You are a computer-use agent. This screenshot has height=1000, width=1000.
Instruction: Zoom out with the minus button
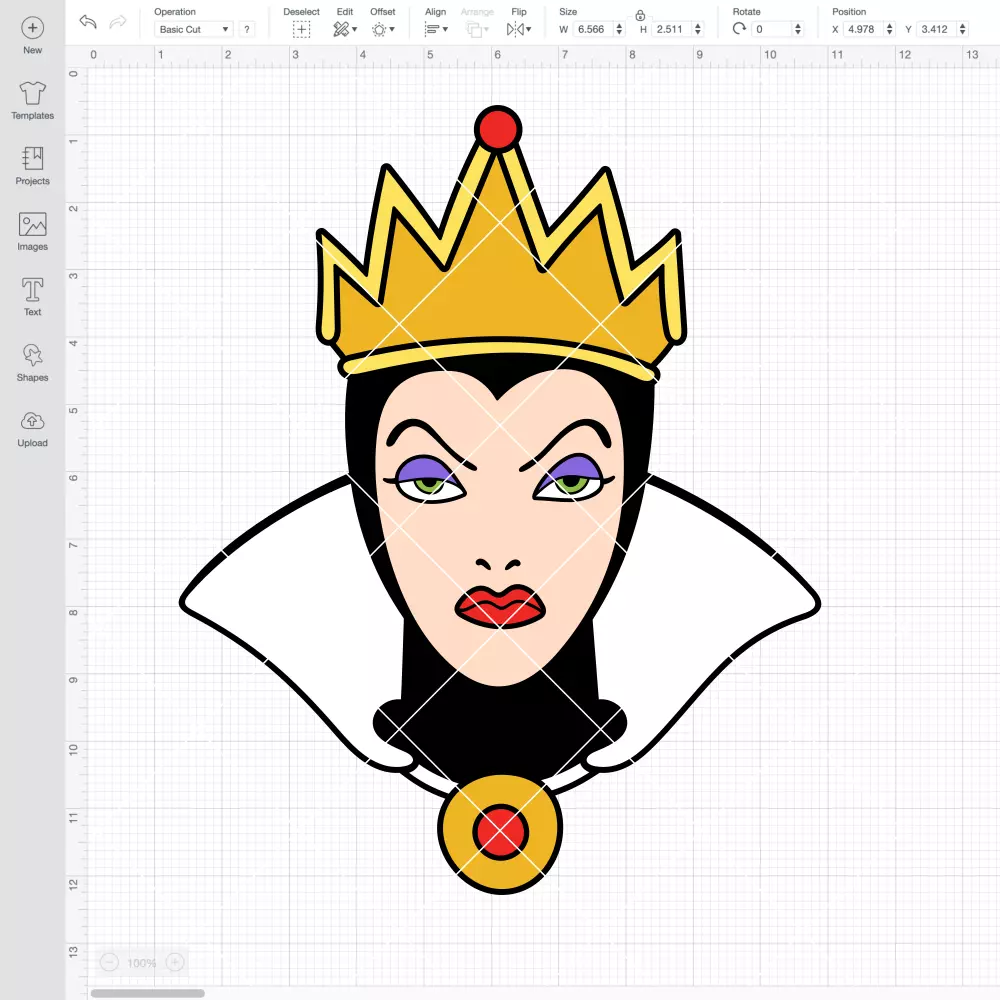tap(109, 962)
